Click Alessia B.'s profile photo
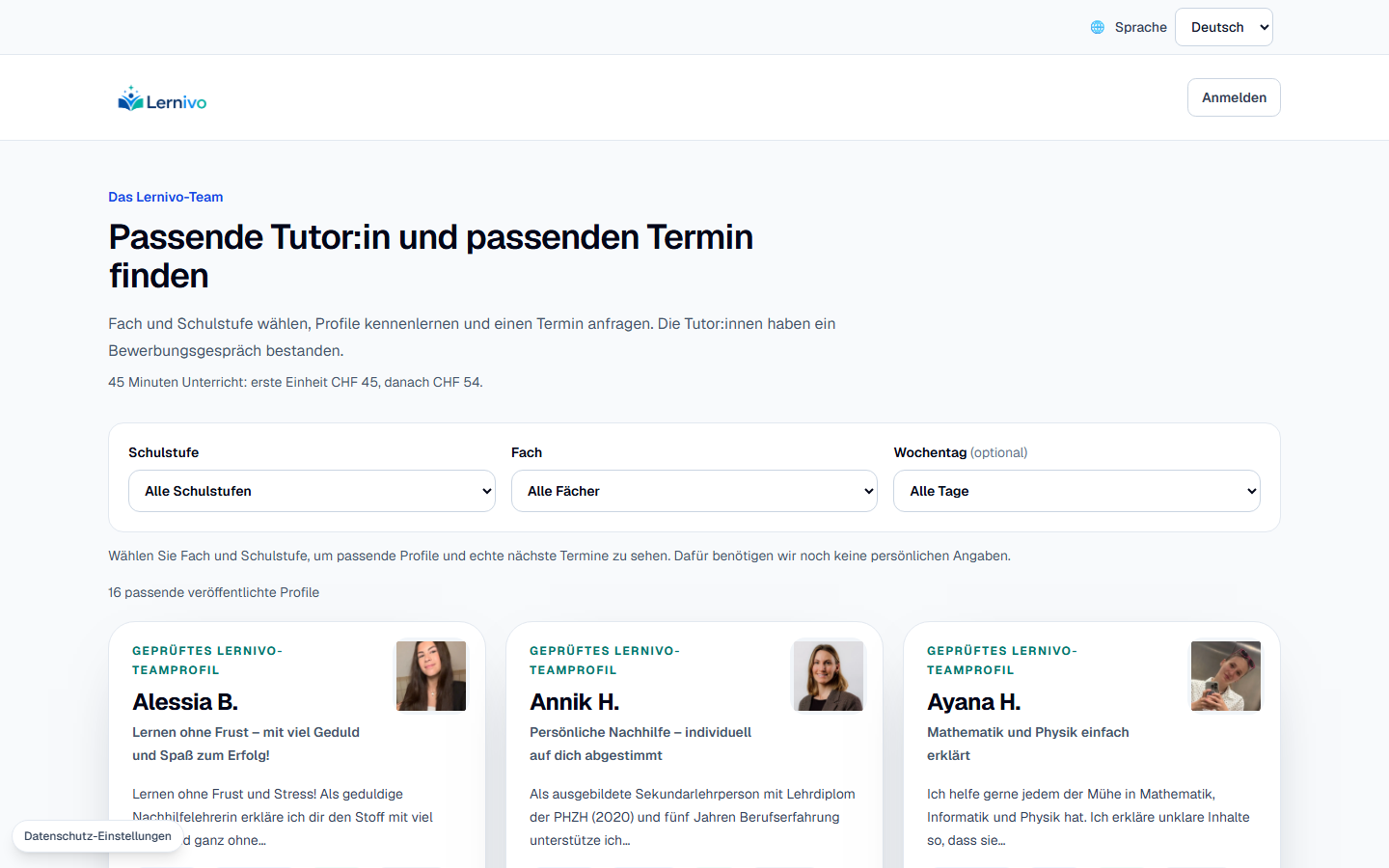The image size is (1389, 868). pyautogui.click(x=431, y=676)
